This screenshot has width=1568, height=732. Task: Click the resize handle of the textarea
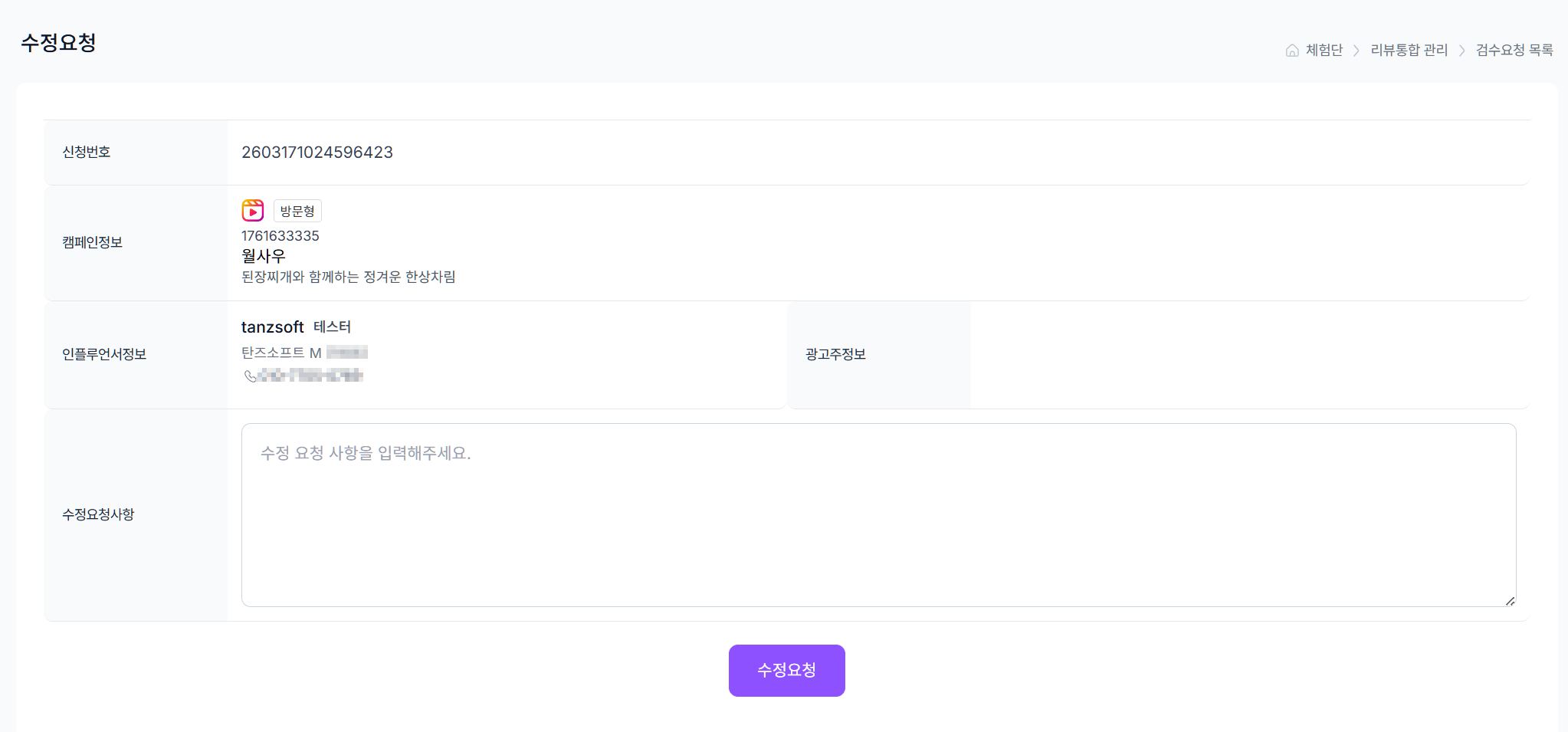[x=1509, y=601]
